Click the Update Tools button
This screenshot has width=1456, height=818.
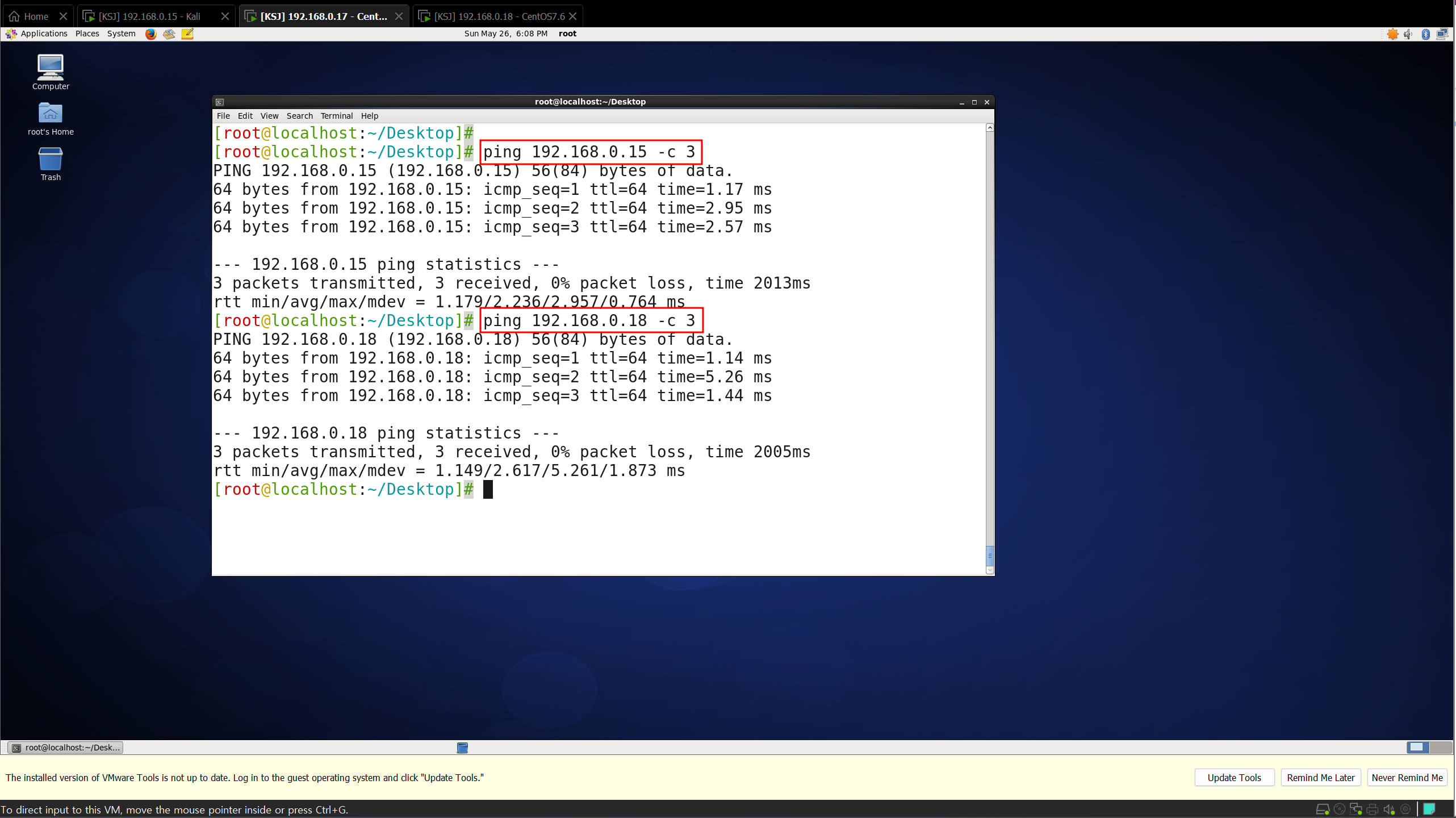pos(1234,778)
